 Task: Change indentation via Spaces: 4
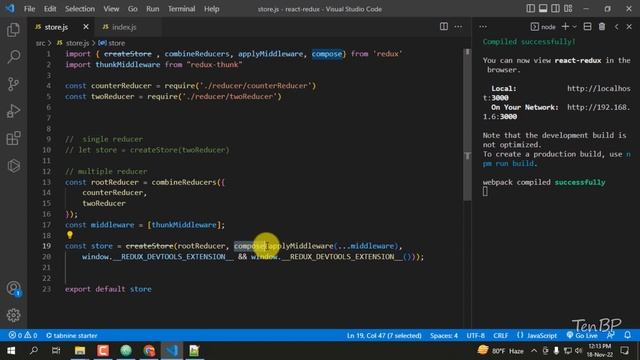click(x=444, y=335)
